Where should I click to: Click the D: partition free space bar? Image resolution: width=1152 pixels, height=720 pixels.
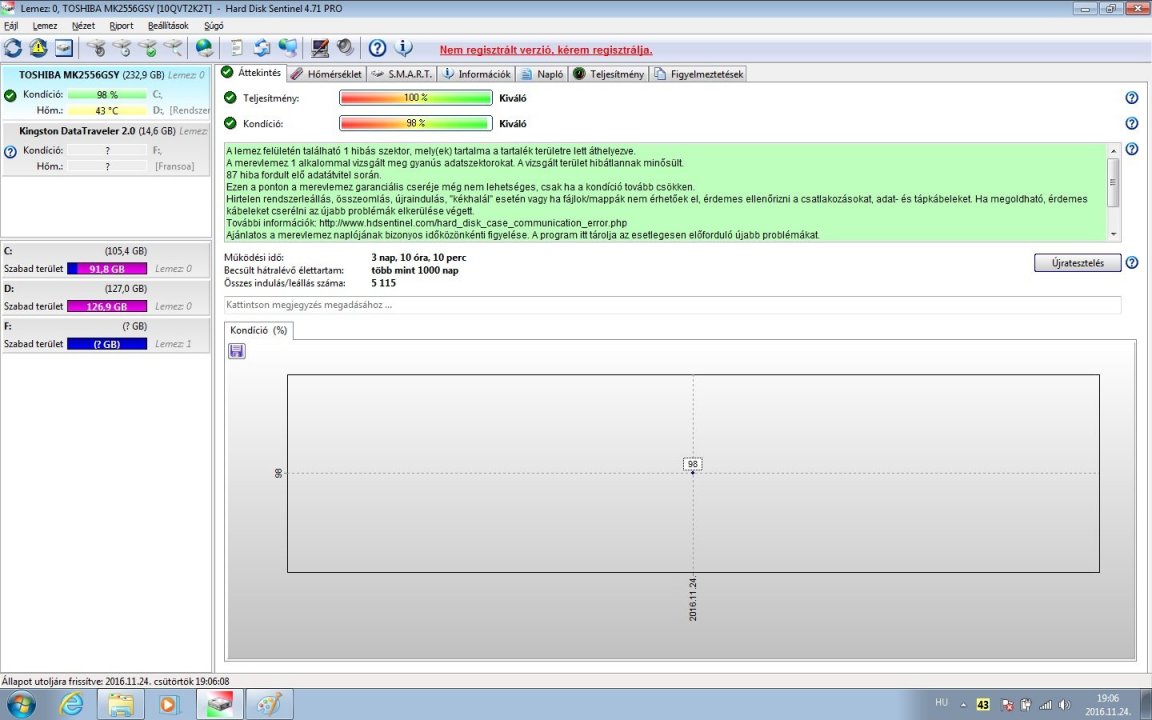click(107, 306)
